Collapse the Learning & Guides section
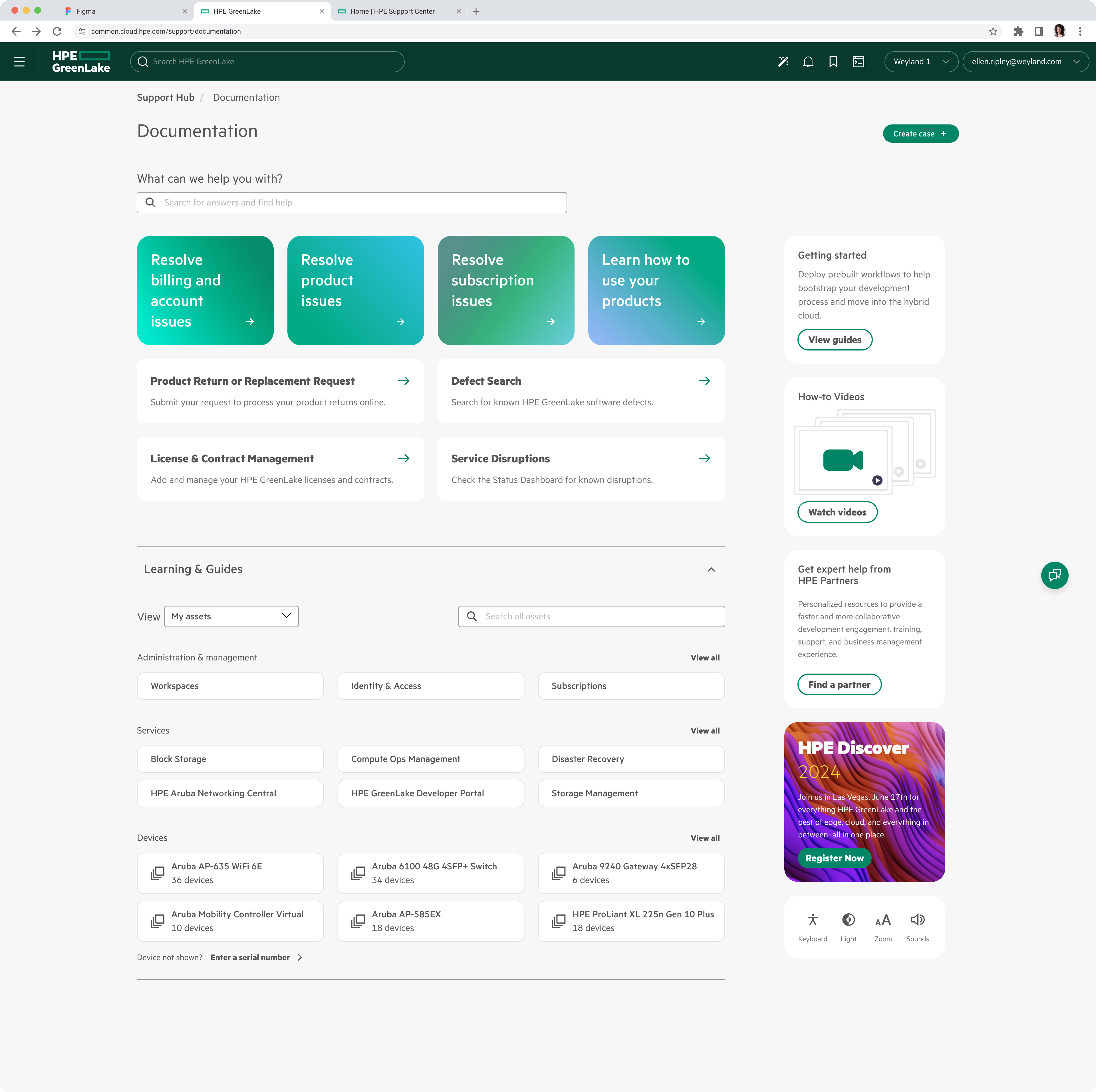Viewport: 1096px width, 1092px height. click(x=711, y=569)
